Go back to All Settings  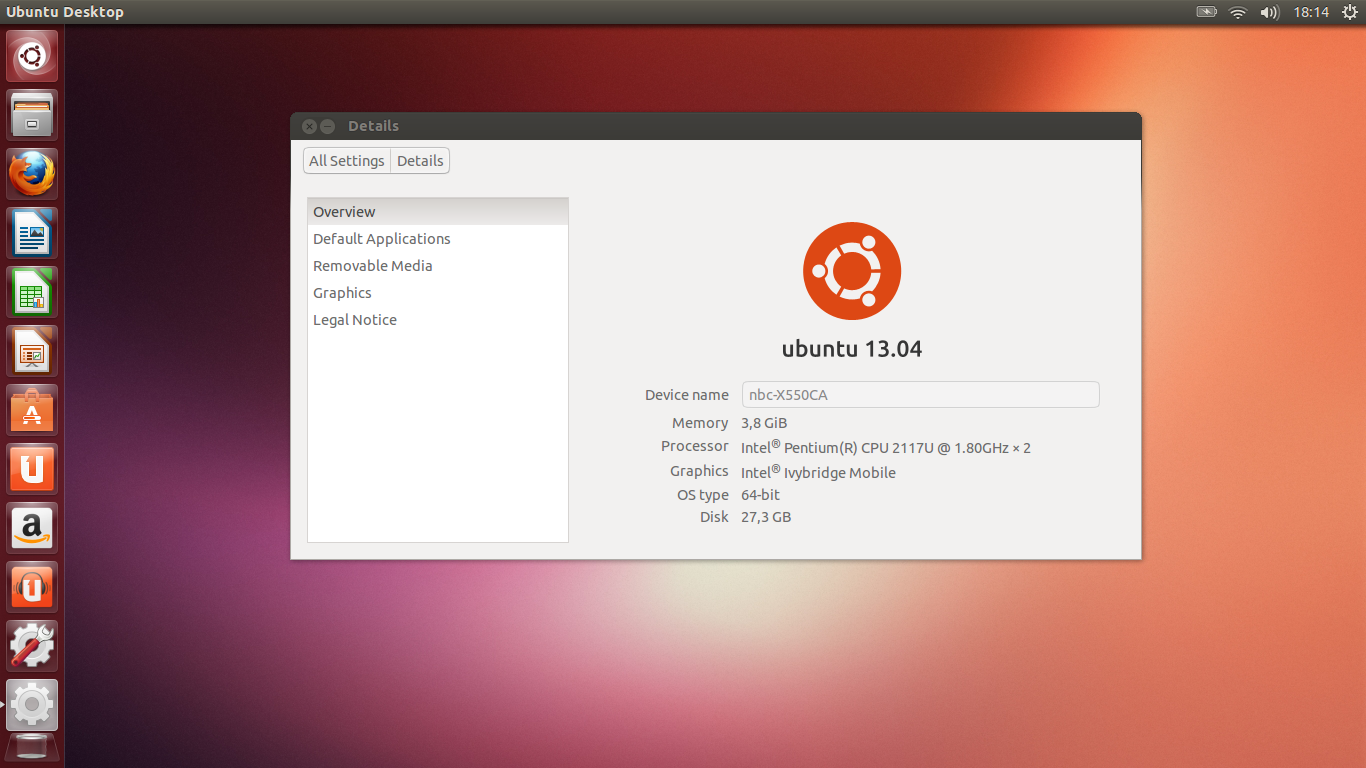[x=347, y=161]
